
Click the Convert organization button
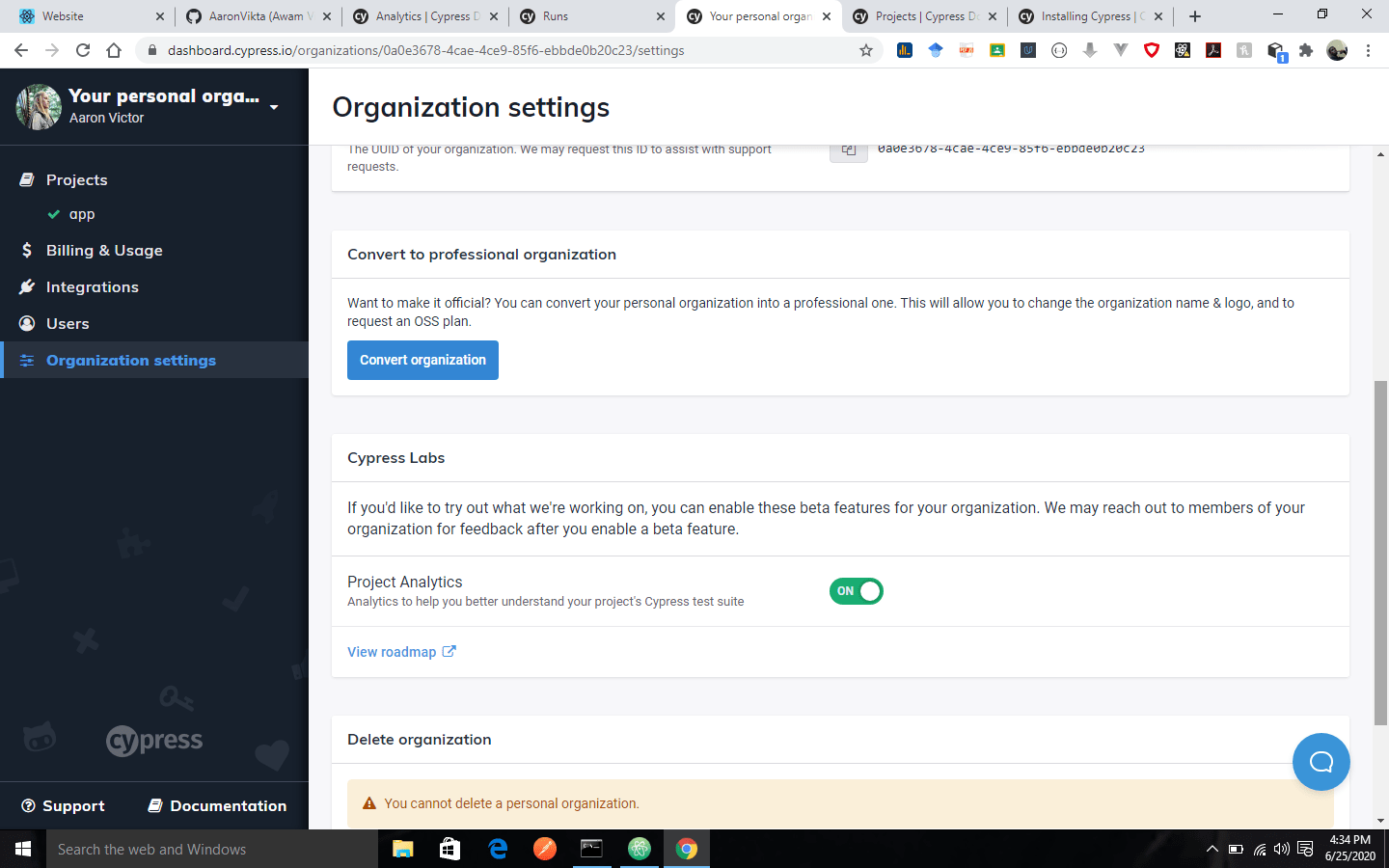click(422, 360)
